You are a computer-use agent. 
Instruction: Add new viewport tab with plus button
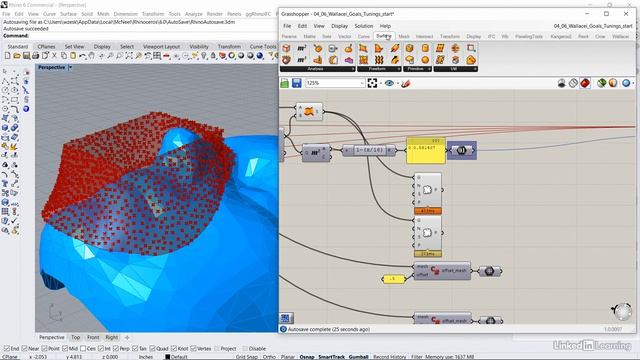(127, 338)
